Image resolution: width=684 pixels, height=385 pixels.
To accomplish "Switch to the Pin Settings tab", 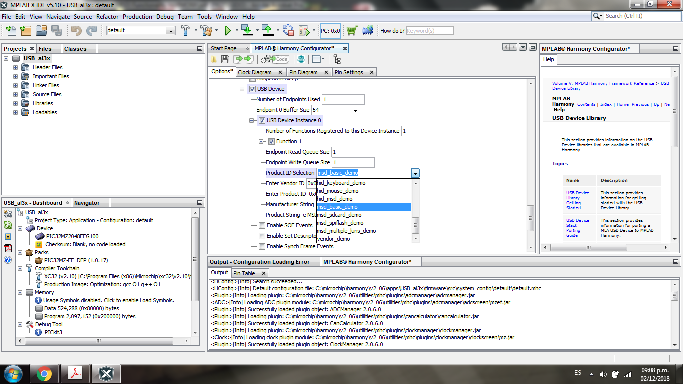I will pos(349,72).
